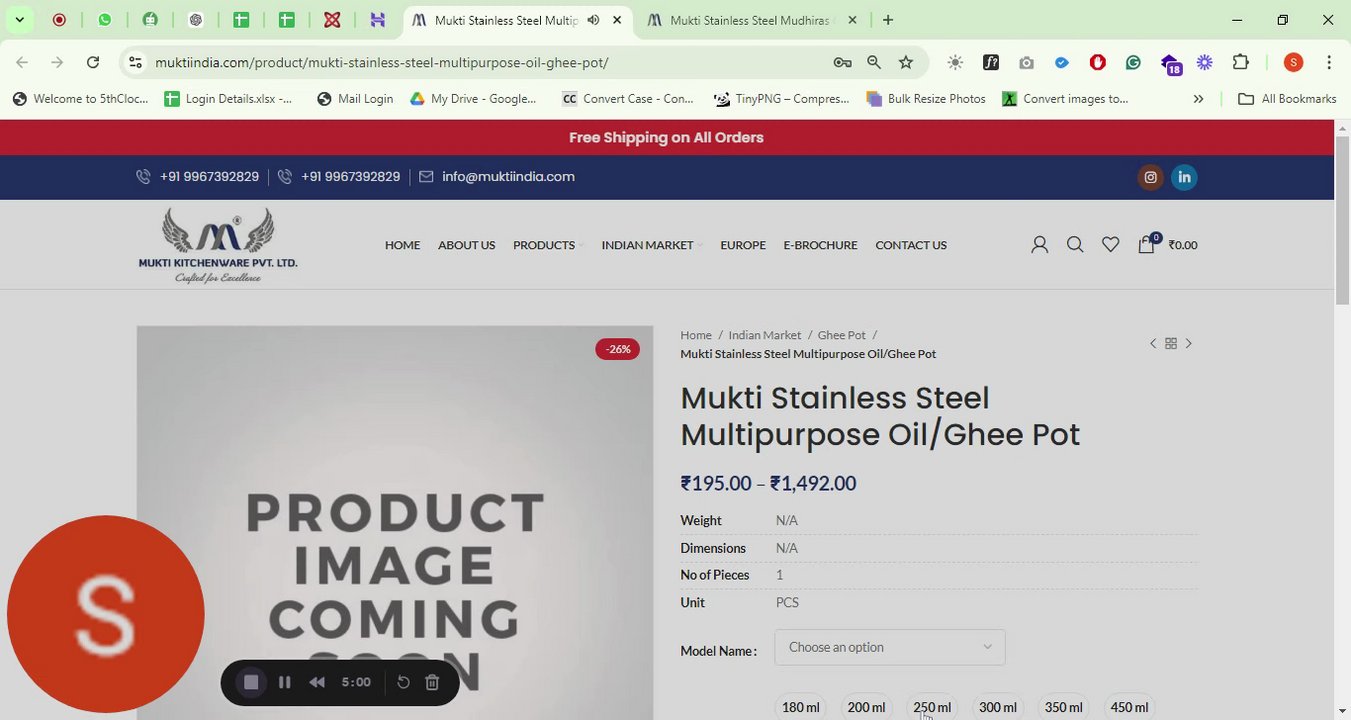
Task: Select the 180 ml size option
Action: click(801, 707)
